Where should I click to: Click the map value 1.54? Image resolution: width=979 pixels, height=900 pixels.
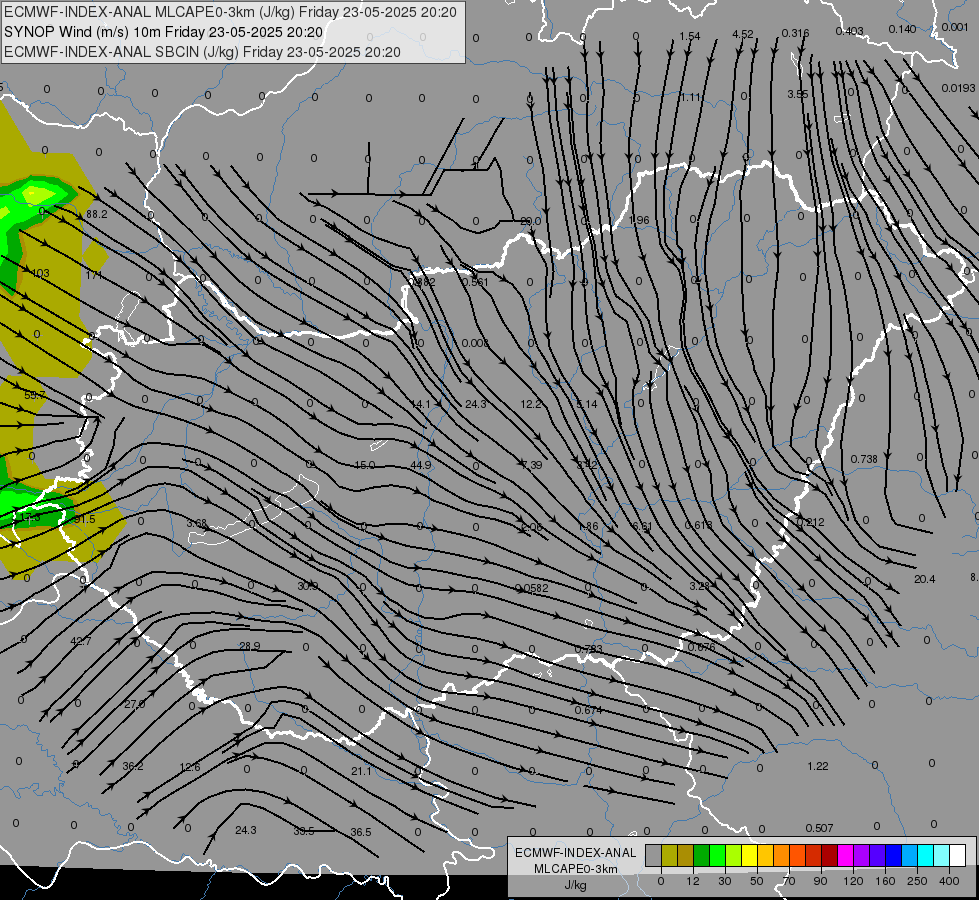(x=690, y=36)
